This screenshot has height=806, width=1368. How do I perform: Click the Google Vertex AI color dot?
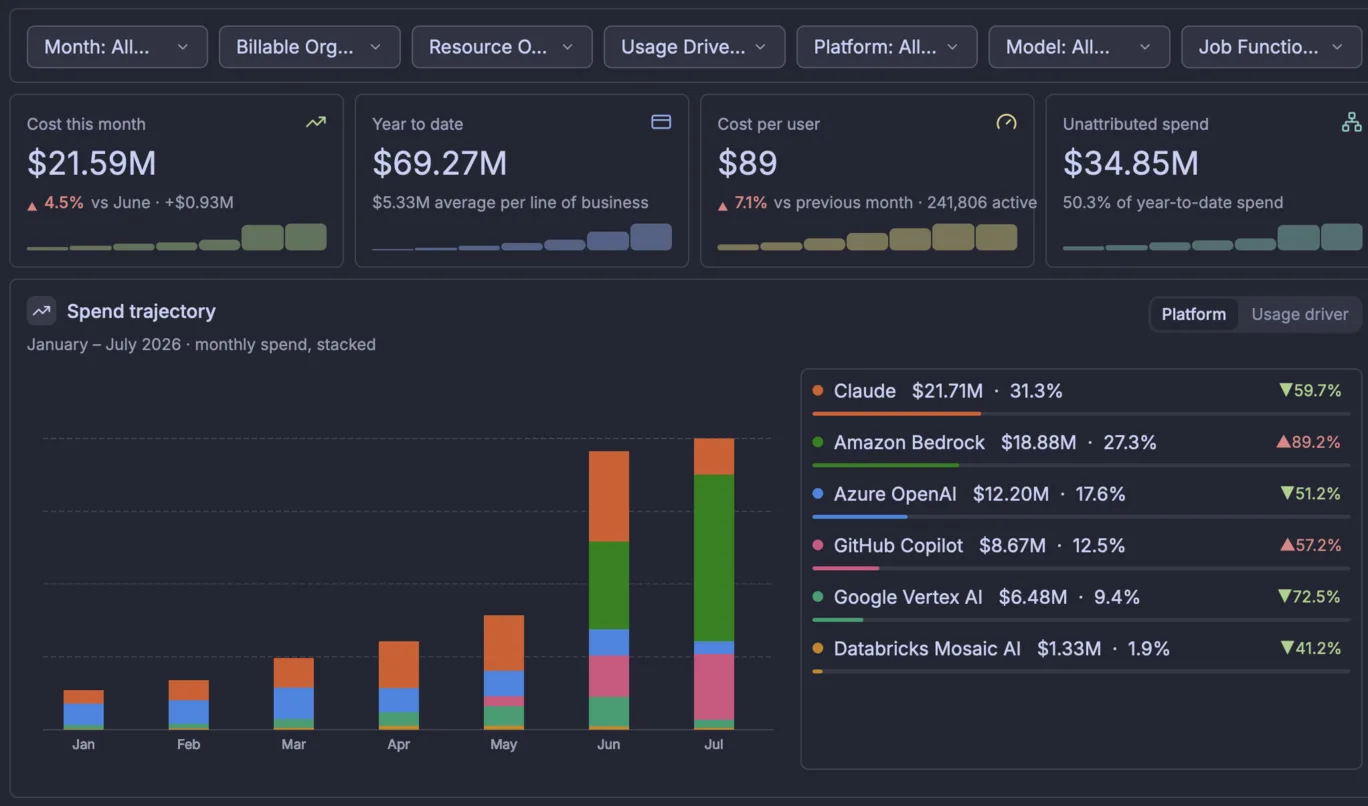click(818, 597)
